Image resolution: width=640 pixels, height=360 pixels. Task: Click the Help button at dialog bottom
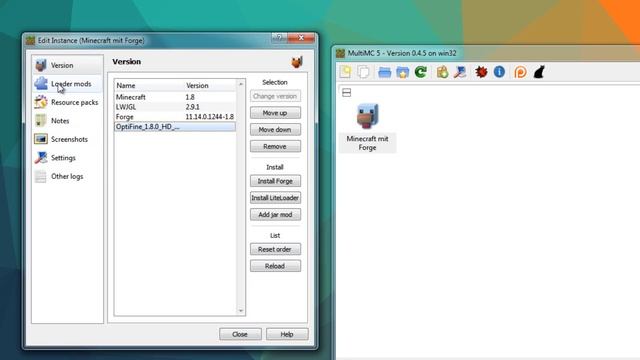click(x=287, y=334)
